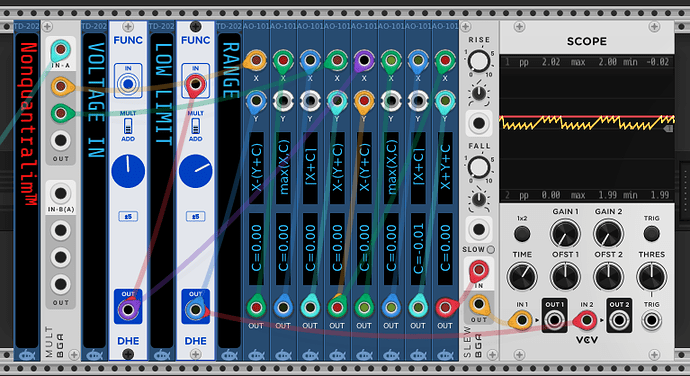This screenshot has height=376, width=690.
Task: Click the Scope TRIG mode button
Action: click(x=651, y=234)
